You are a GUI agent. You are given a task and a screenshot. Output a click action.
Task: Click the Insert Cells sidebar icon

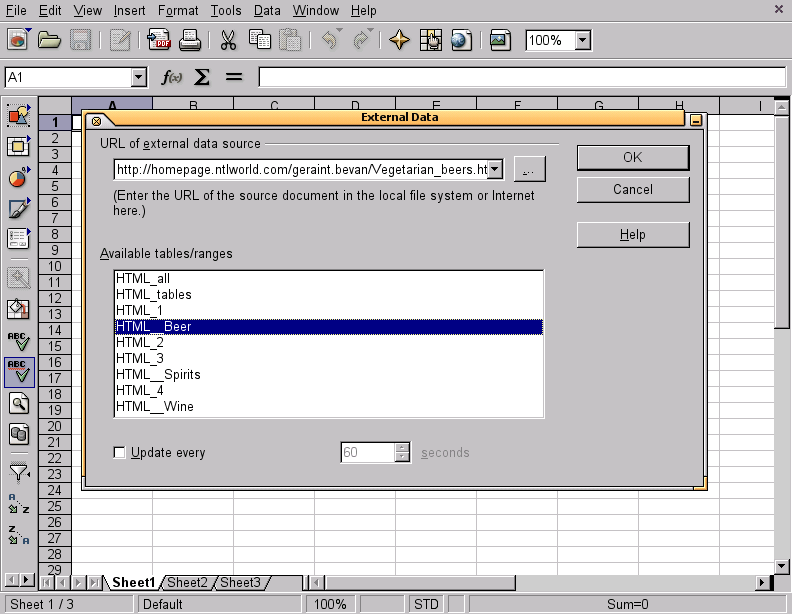coord(19,146)
